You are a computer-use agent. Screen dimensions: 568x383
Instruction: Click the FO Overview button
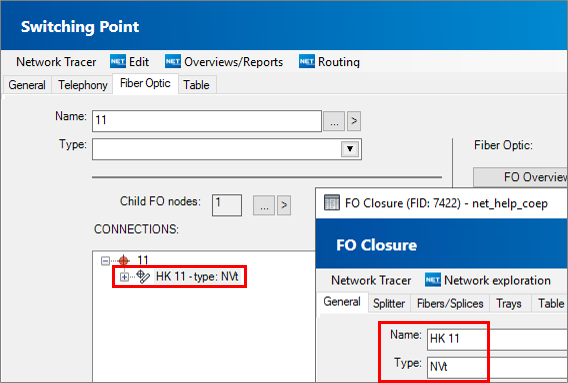pos(520,177)
